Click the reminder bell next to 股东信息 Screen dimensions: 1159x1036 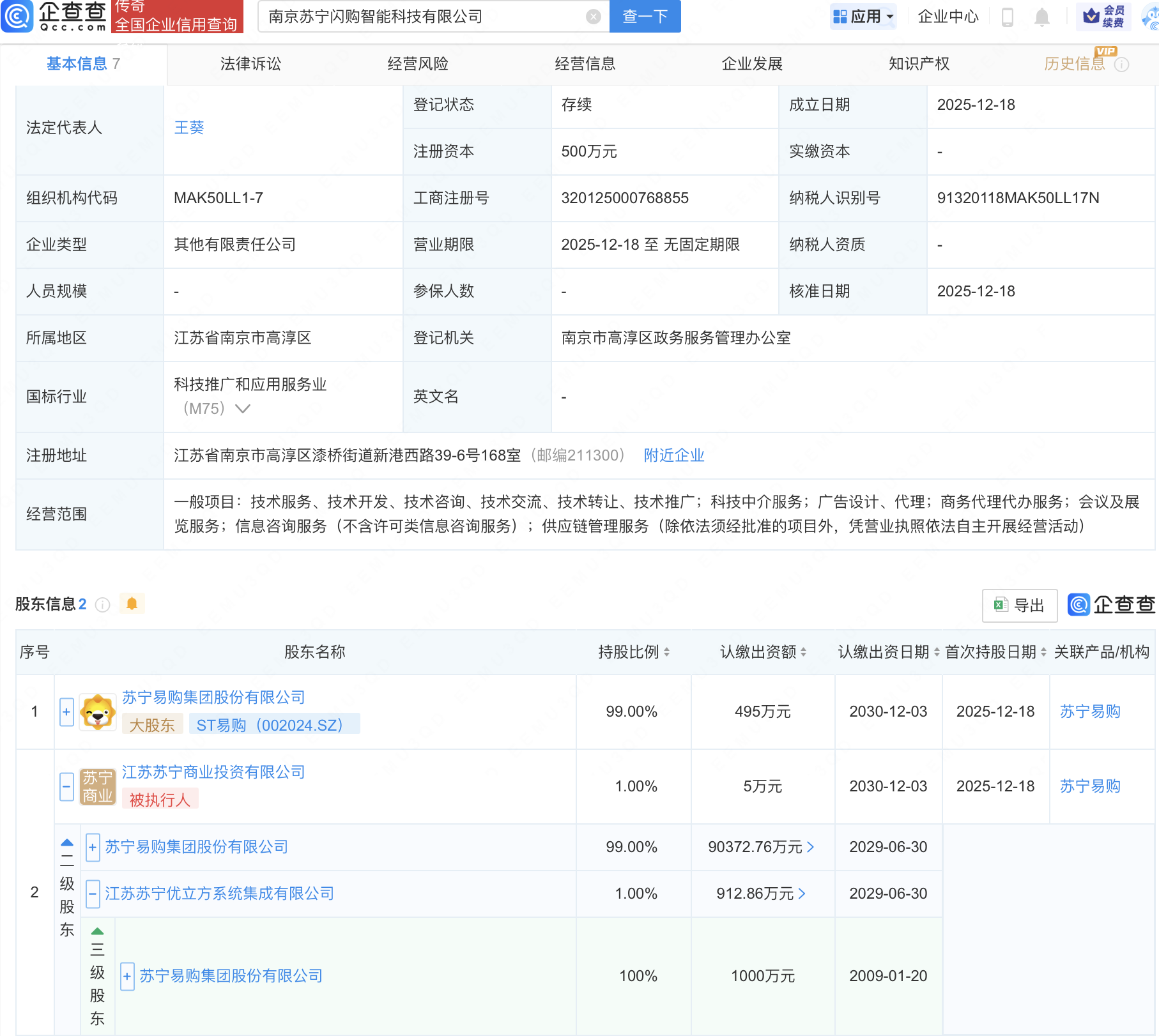(132, 603)
